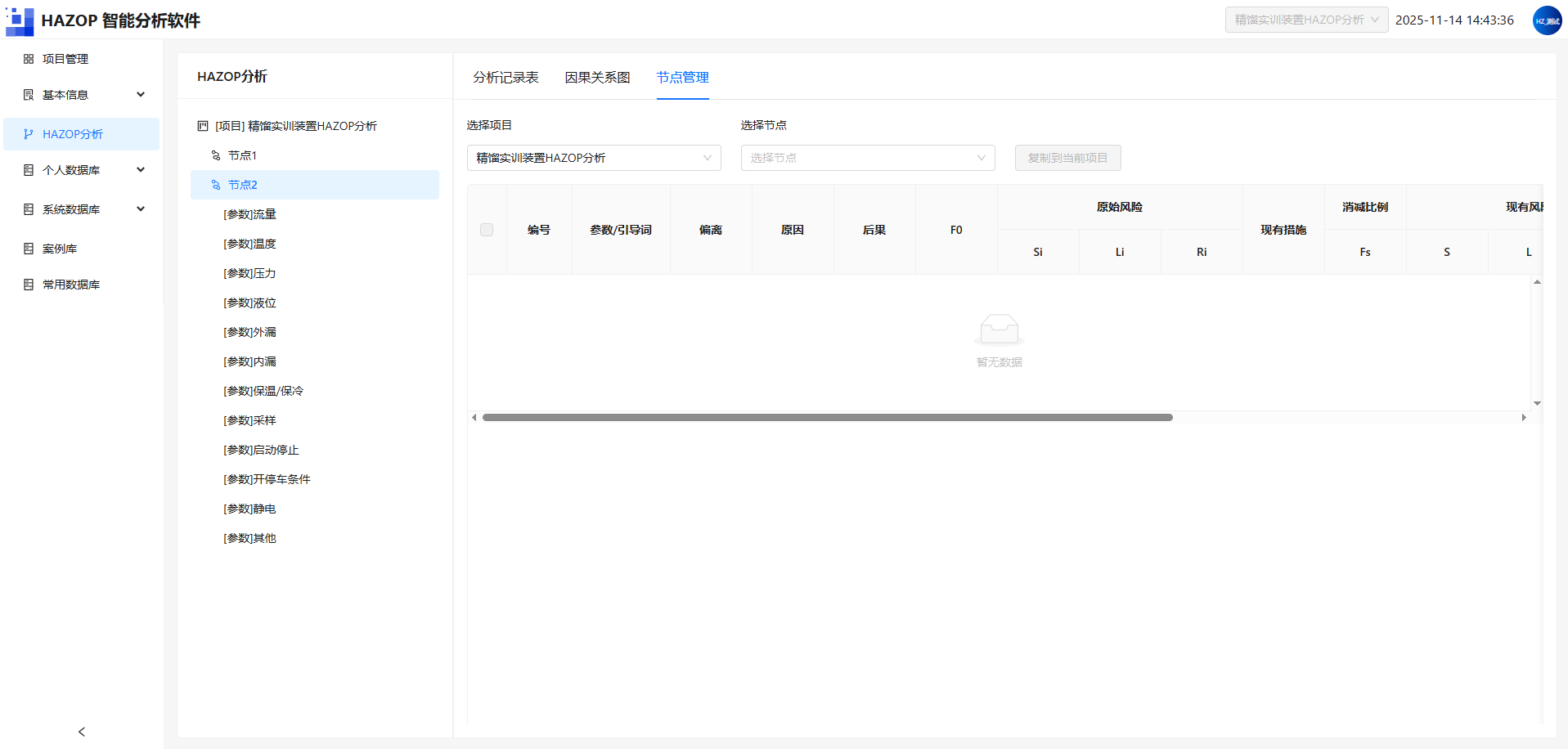
Task: Collapse the left sidebar with arrow
Action: [82, 732]
